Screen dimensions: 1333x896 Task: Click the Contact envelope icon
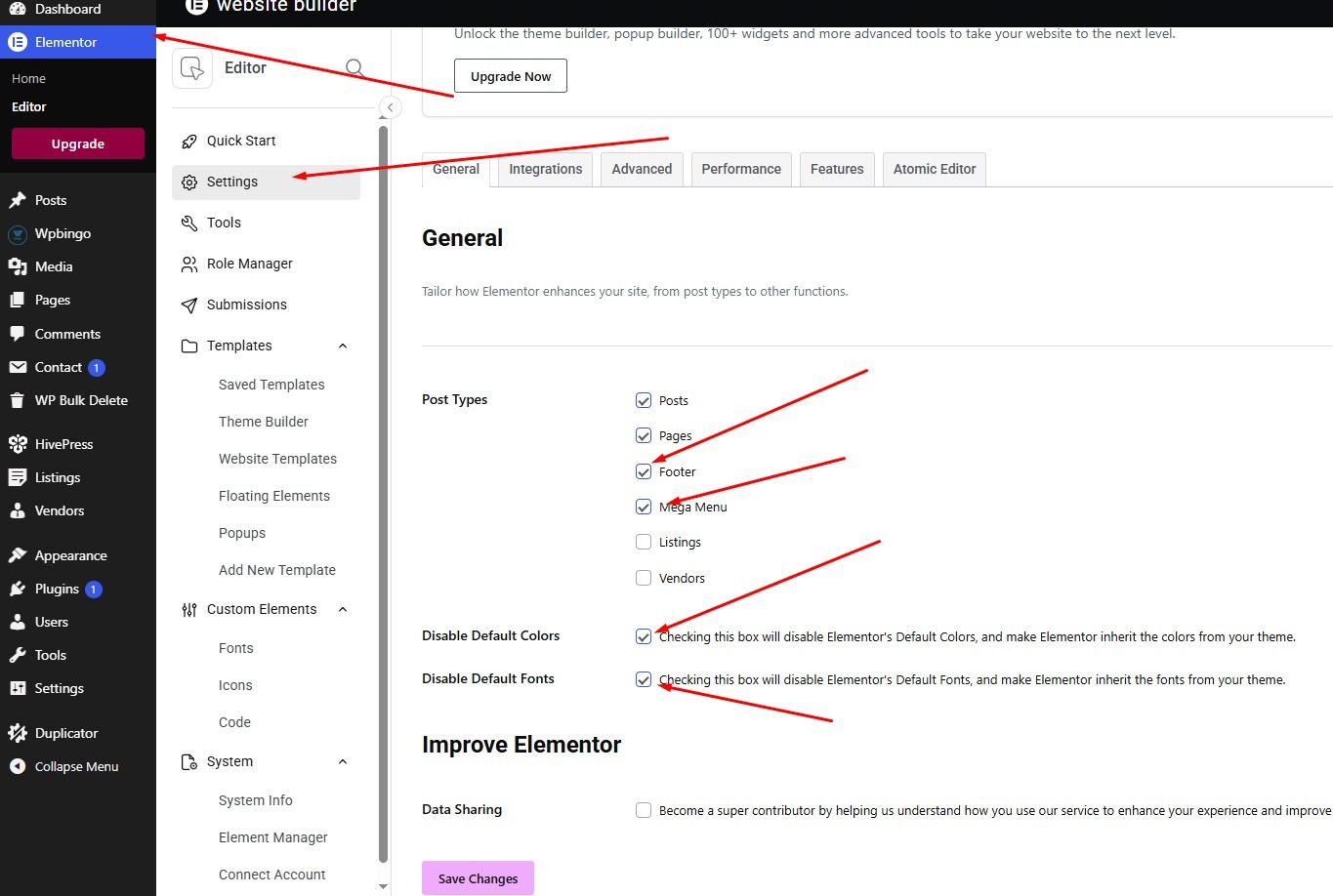click(x=18, y=367)
